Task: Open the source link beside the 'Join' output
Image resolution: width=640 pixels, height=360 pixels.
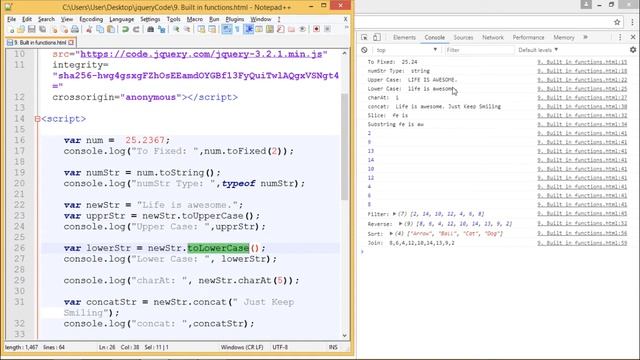Action: pyautogui.click(x=582, y=243)
